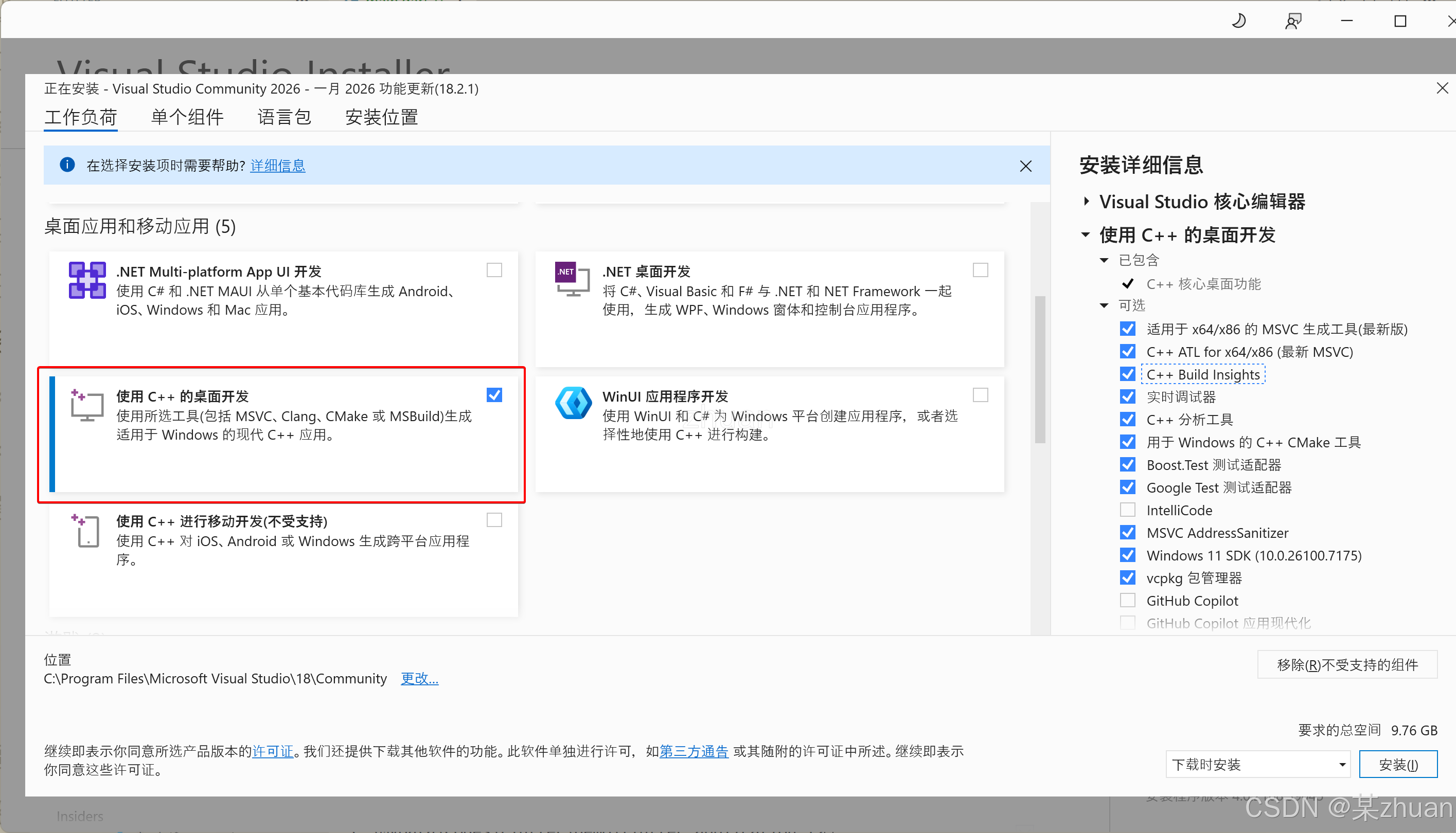This screenshot has height=833, width=1456.
Task: Click the WinUI application development icon
Action: point(573,403)
